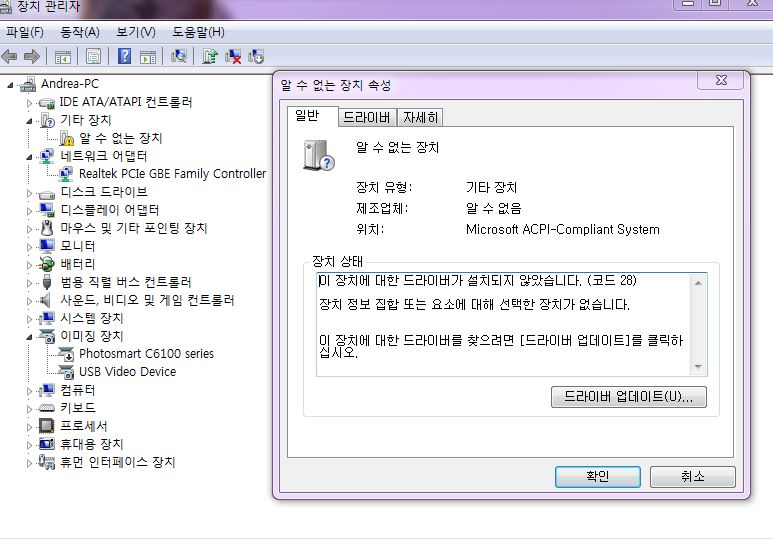This screenshot has height=540, width=773.
Task: Expand the 시스템 장치 node
Action: click(29, 319)
